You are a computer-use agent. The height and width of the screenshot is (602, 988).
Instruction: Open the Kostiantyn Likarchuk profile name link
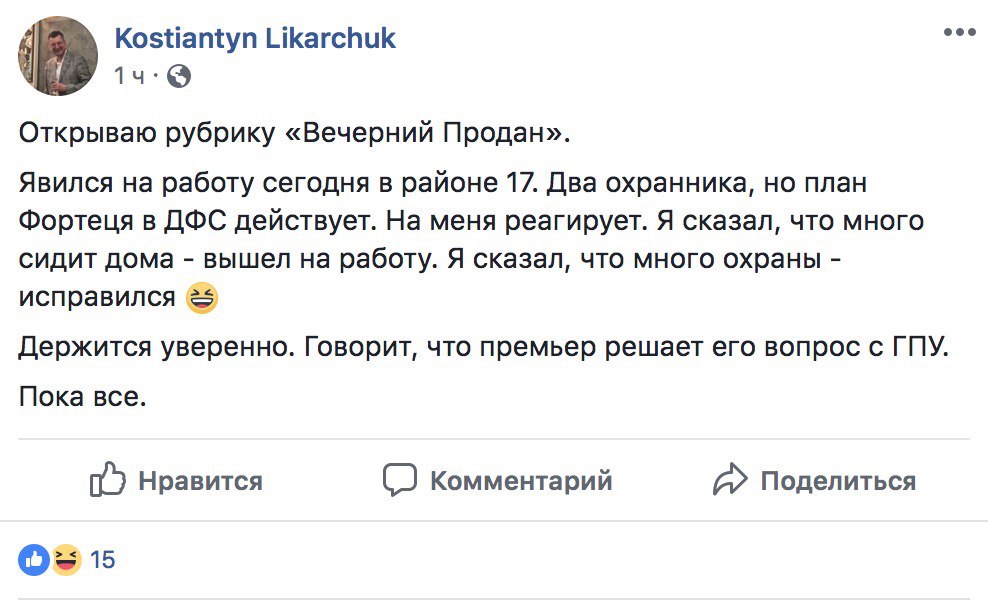coord(256,38)
